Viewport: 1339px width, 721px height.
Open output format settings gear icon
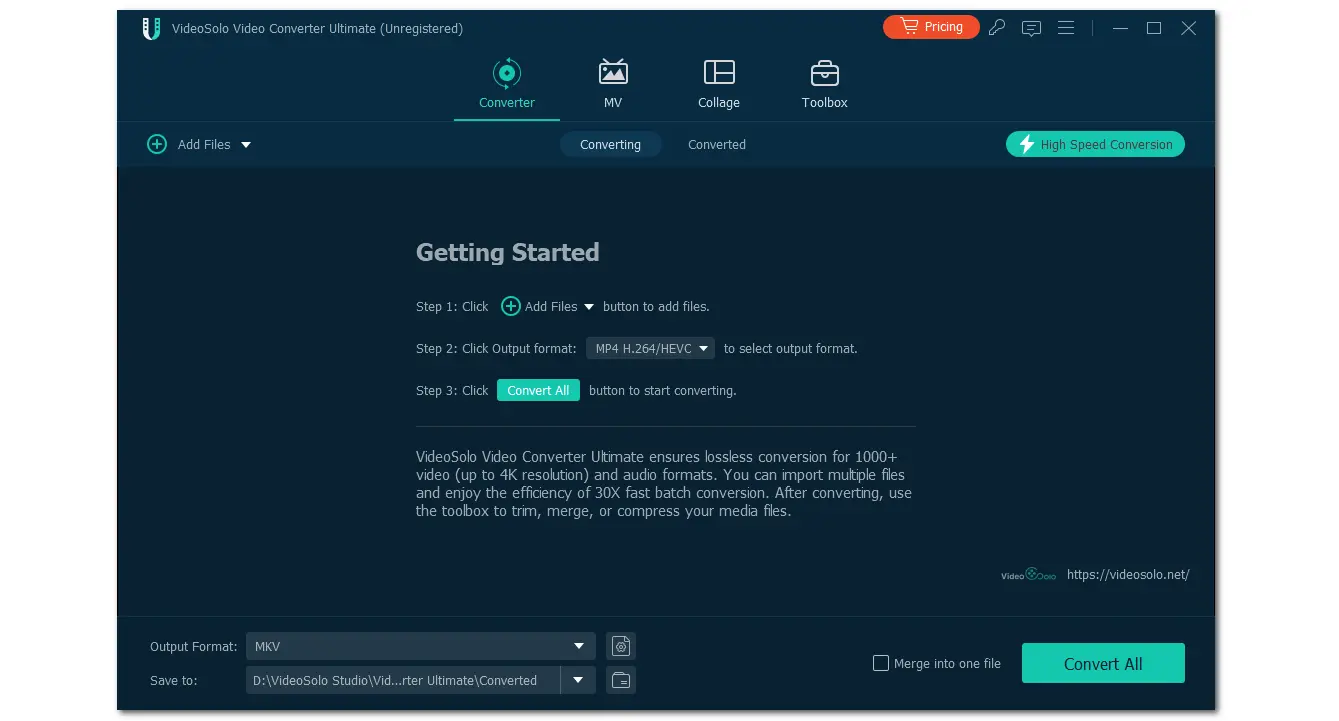pos(621,646)
